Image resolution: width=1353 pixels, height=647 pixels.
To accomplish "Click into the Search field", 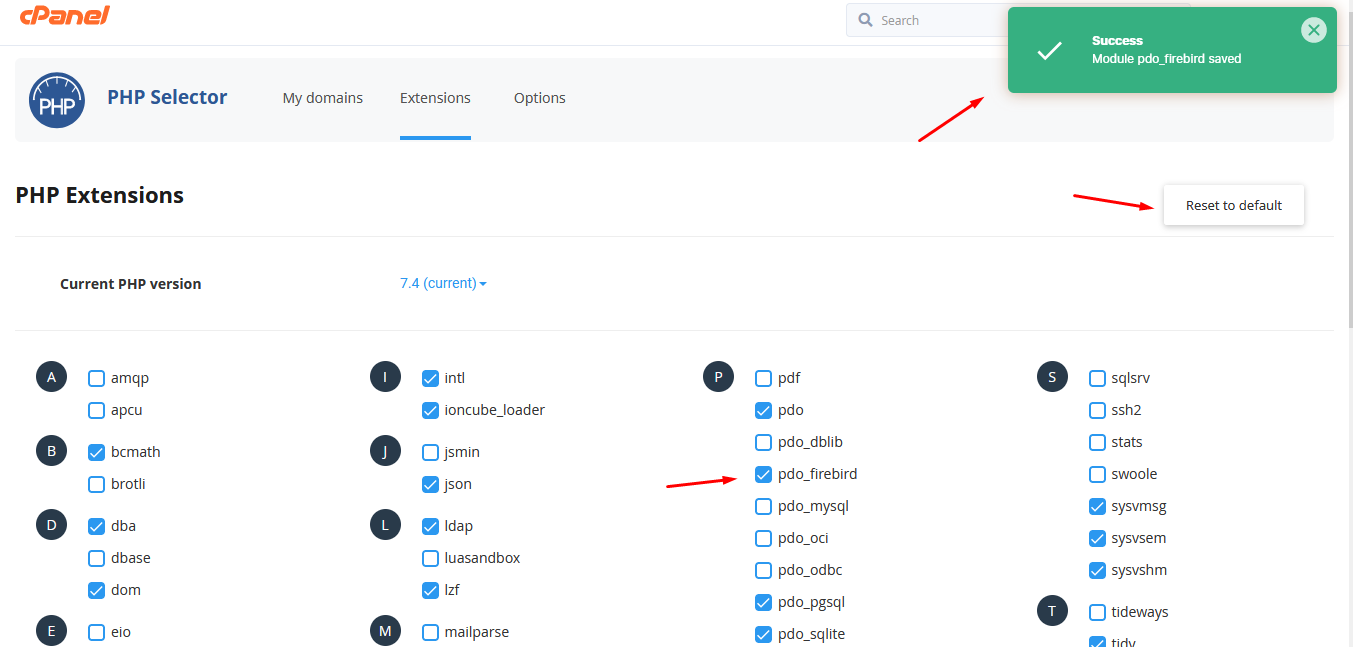I will pyautogui.click(x=930, y=20).
